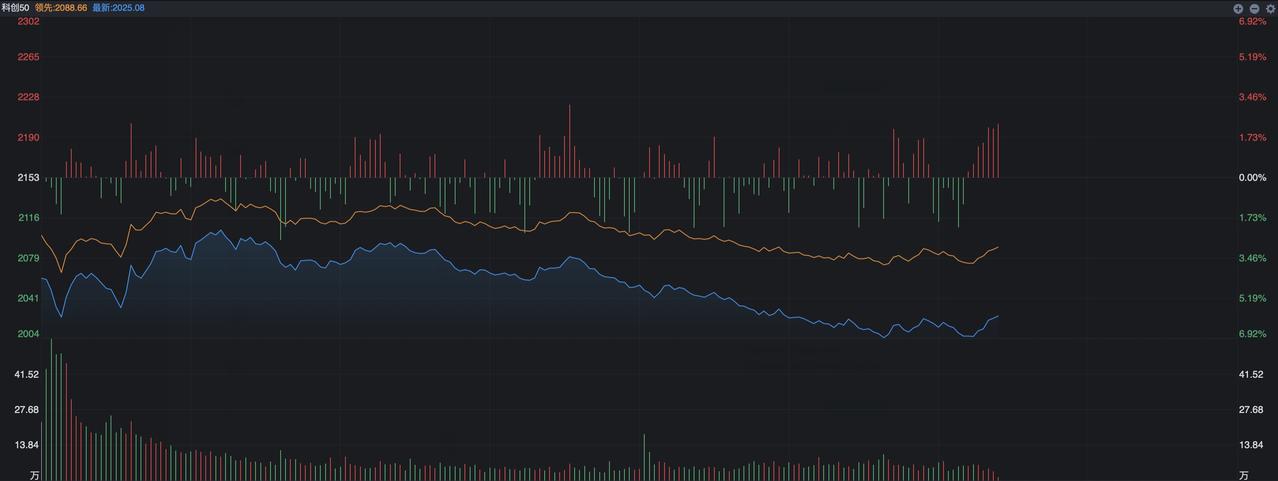The image size is (1278, 481).
Task: Click the right-side 13.84 volume label
Action: coord(1251,445)
